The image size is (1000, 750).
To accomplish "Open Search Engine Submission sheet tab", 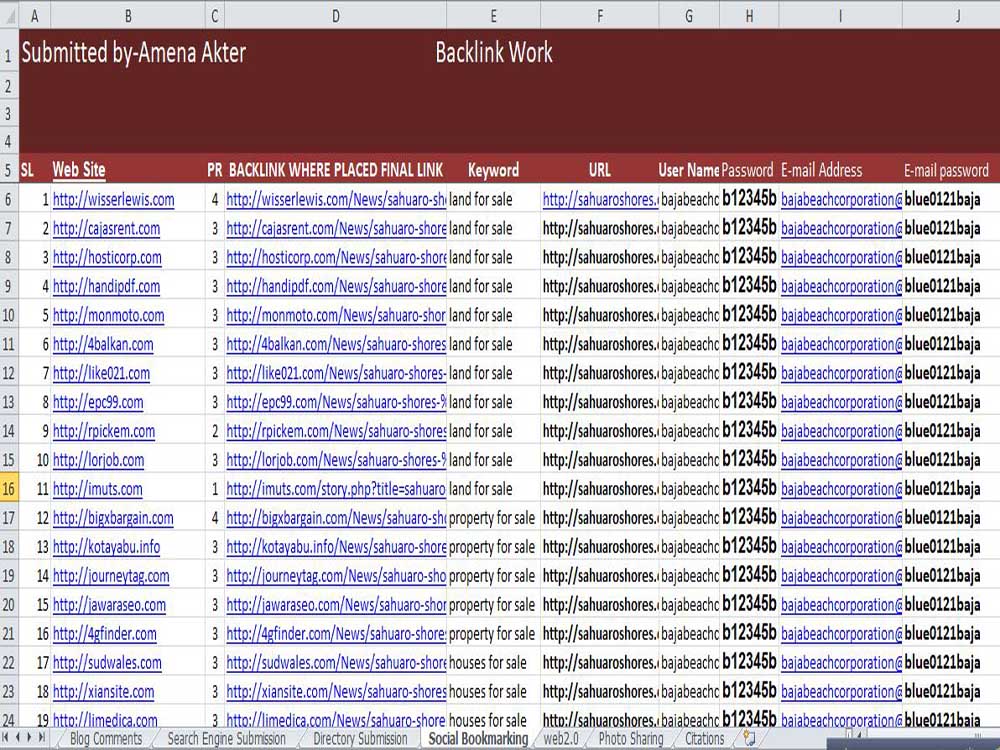I will (226, 739).
